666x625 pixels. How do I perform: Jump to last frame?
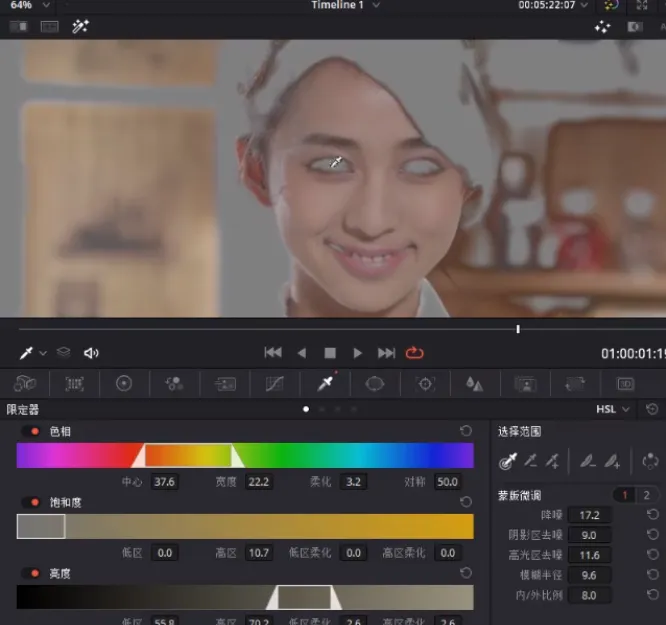[x=386, y=353]
